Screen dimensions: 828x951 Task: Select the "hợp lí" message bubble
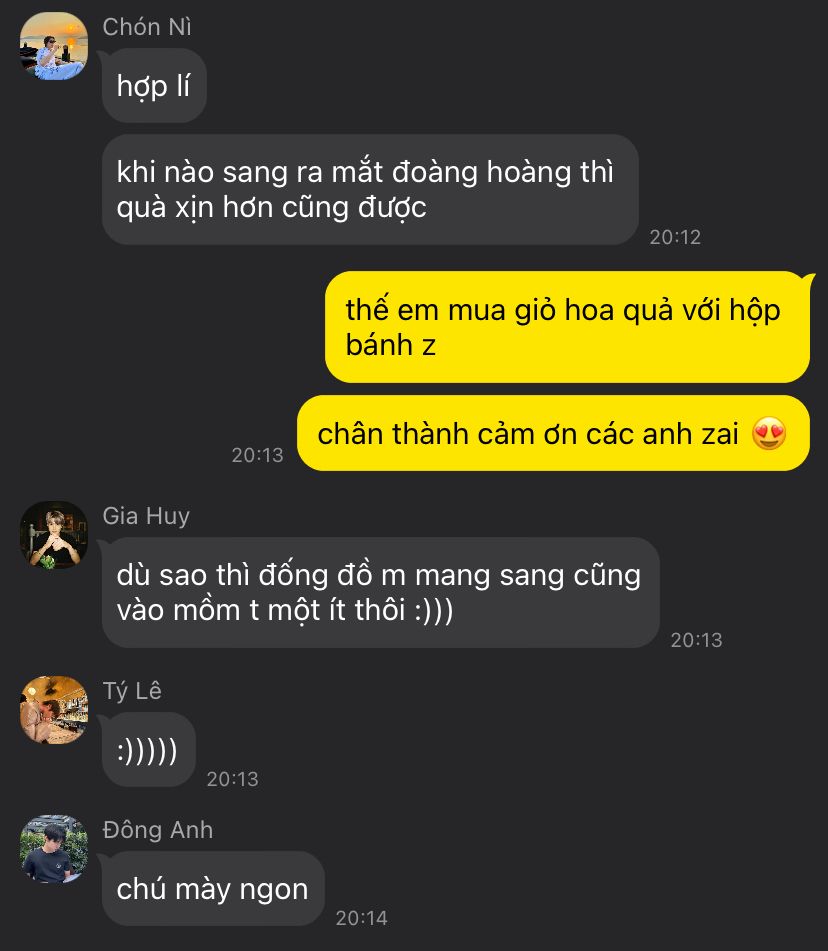coord(154,86)
